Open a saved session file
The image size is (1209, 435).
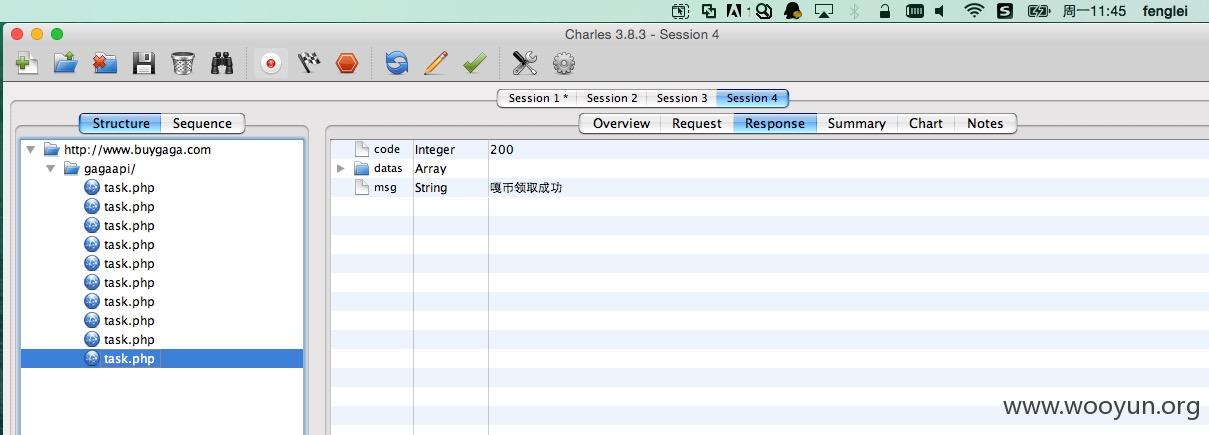click(66, 64)
